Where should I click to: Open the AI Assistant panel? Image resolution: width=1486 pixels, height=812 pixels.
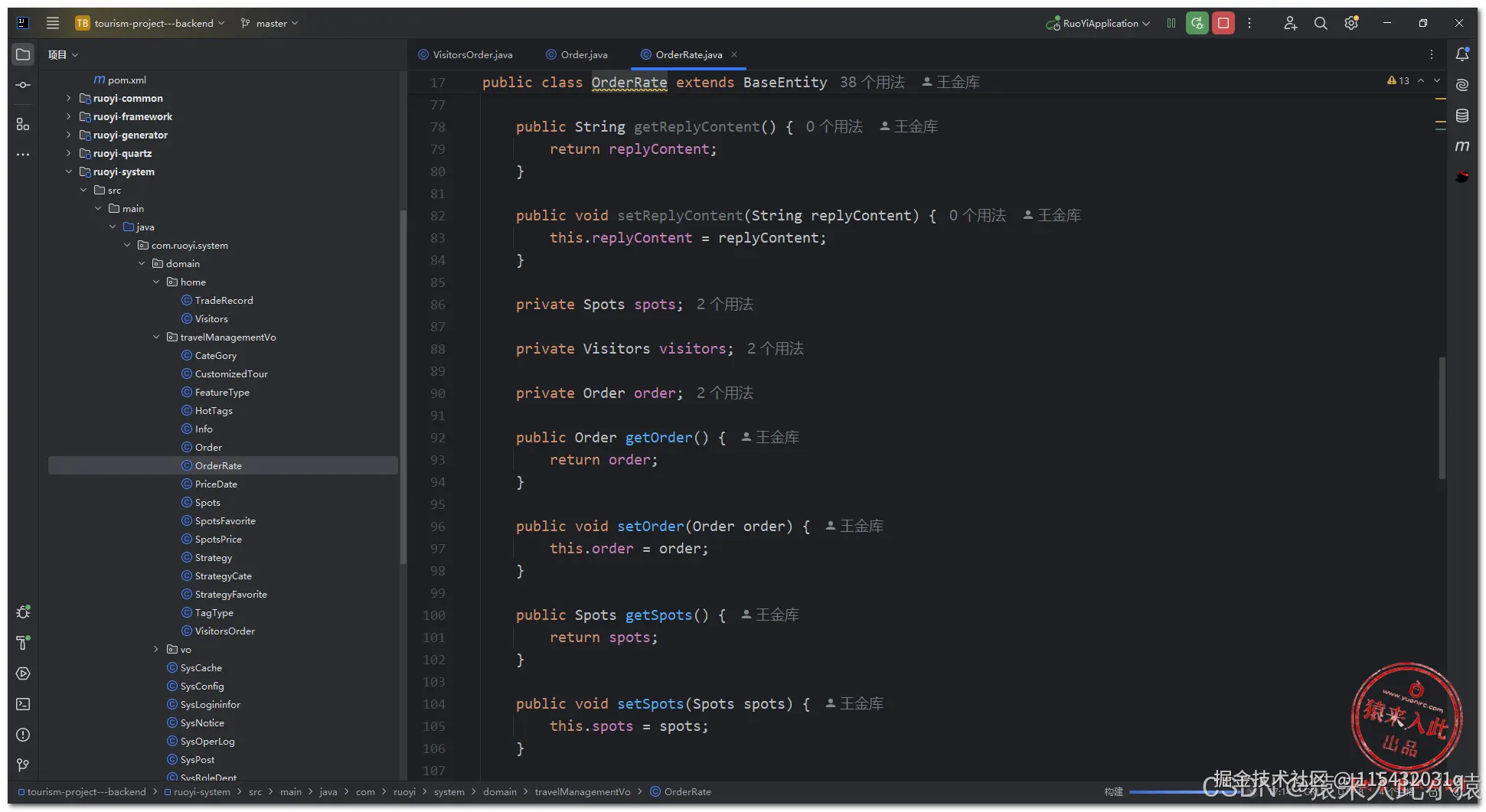(1462, 85)
